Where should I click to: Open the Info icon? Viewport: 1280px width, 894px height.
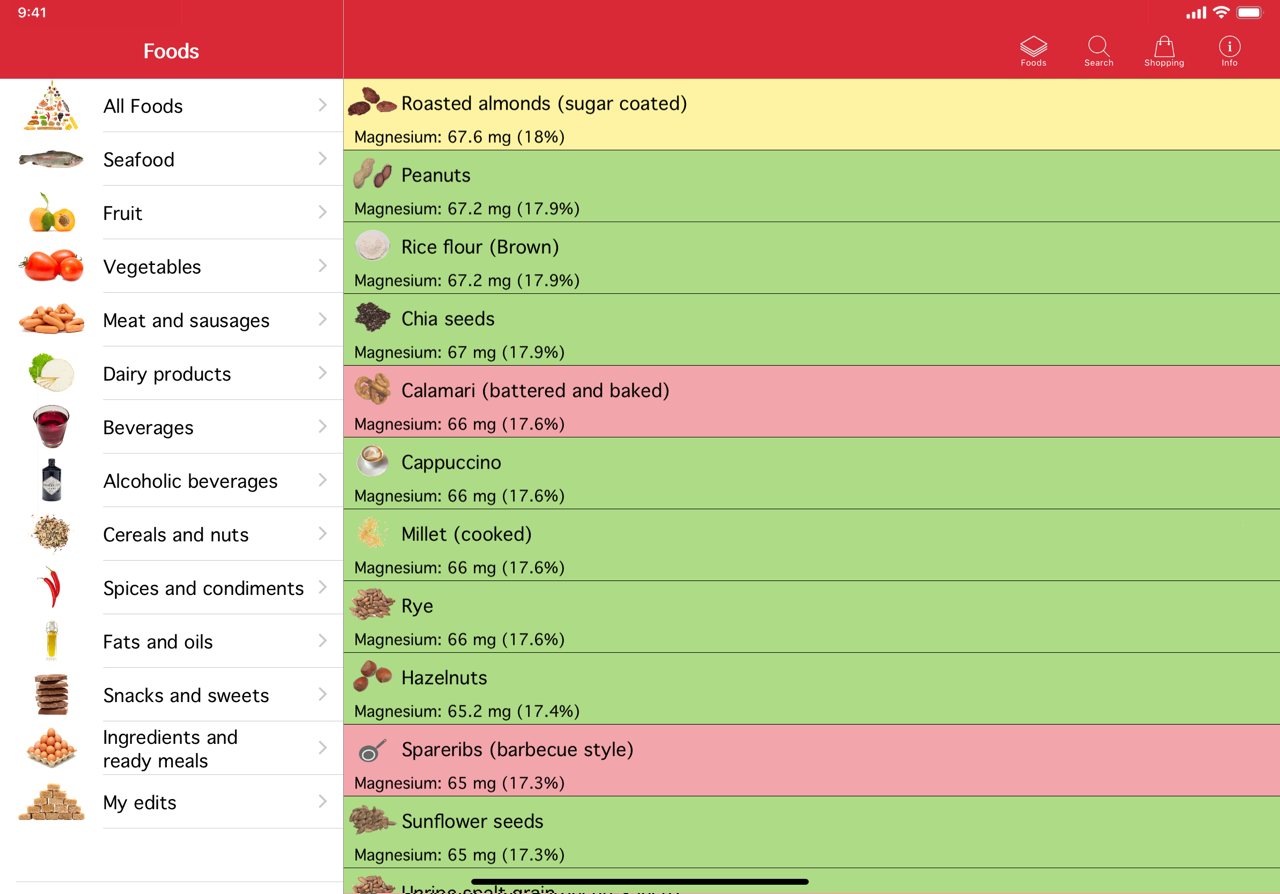(x=1229, y=51)
